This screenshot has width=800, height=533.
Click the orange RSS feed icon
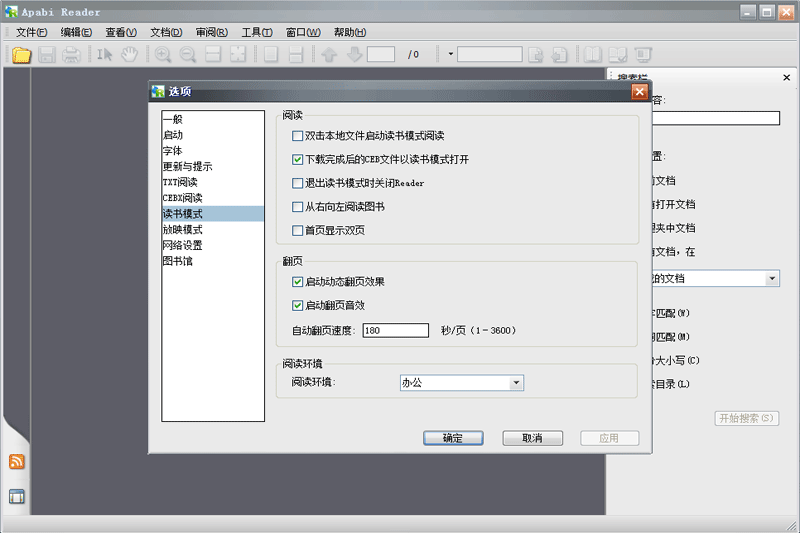(x=17, y=462)
